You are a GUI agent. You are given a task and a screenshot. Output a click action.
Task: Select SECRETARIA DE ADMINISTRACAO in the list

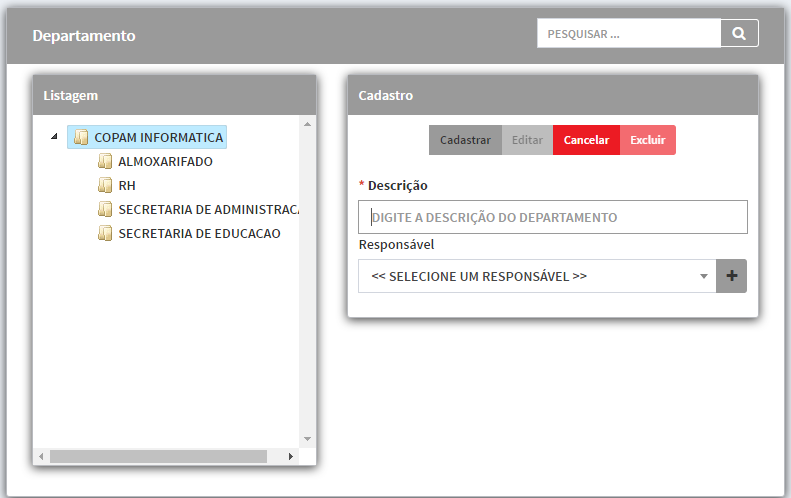pyautogui.click(x=208, y=209)
